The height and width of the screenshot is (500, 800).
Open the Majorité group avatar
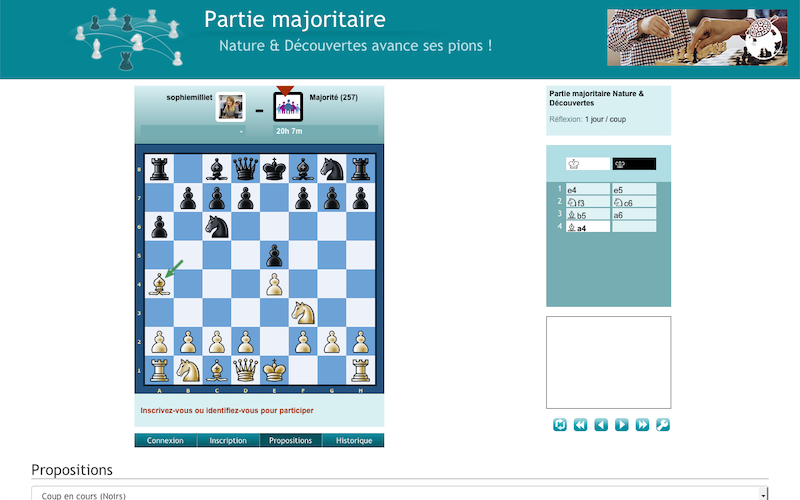pyautogui.click(x=288, y=107)
